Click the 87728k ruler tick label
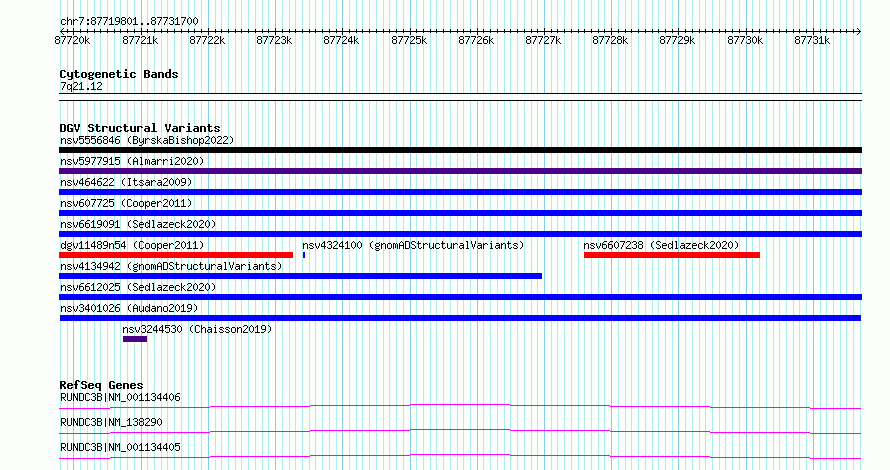890x470 pixels. pos(610,40)
